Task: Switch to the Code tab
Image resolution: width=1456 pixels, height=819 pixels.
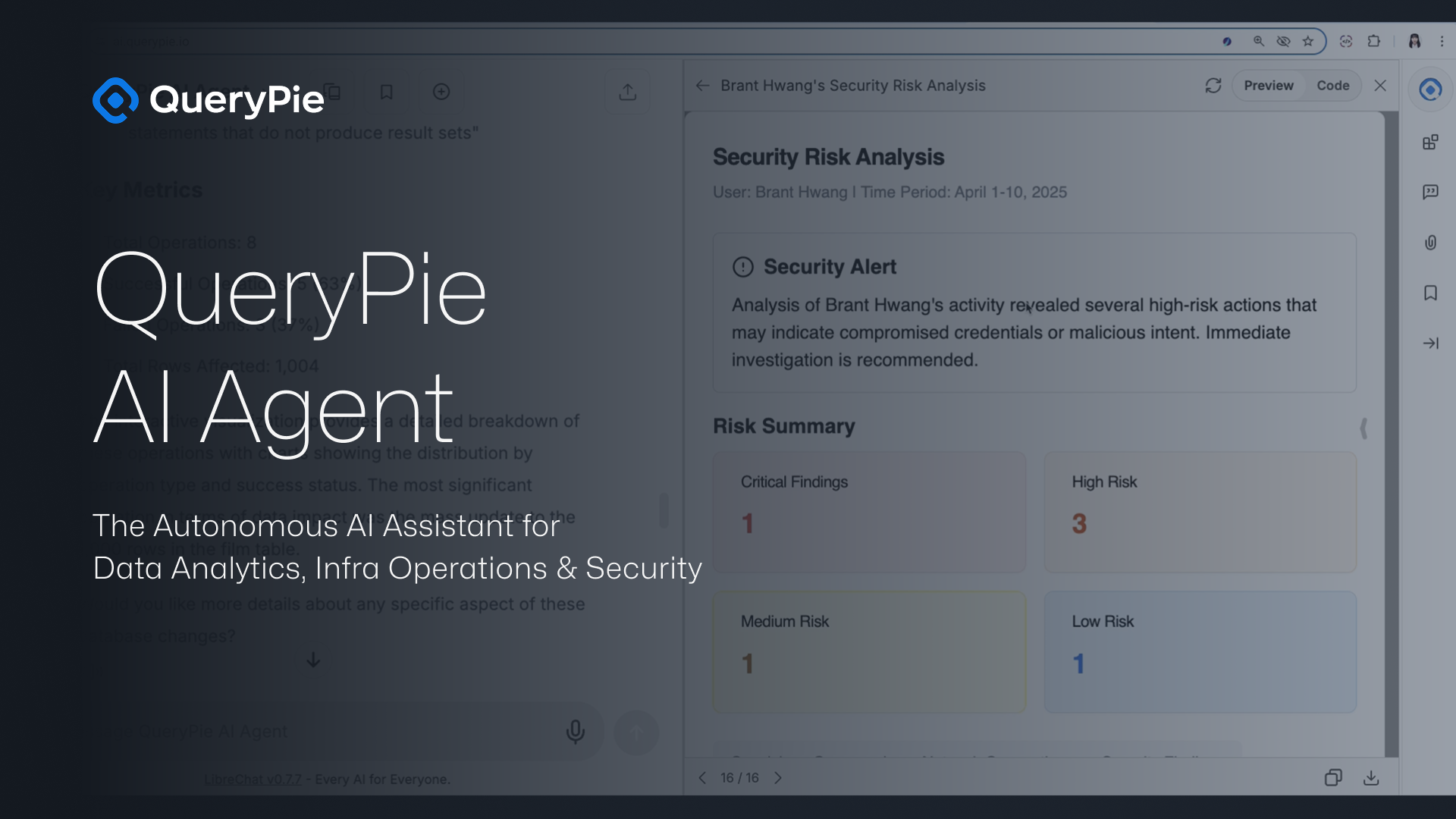Action: click(1332, 86)
